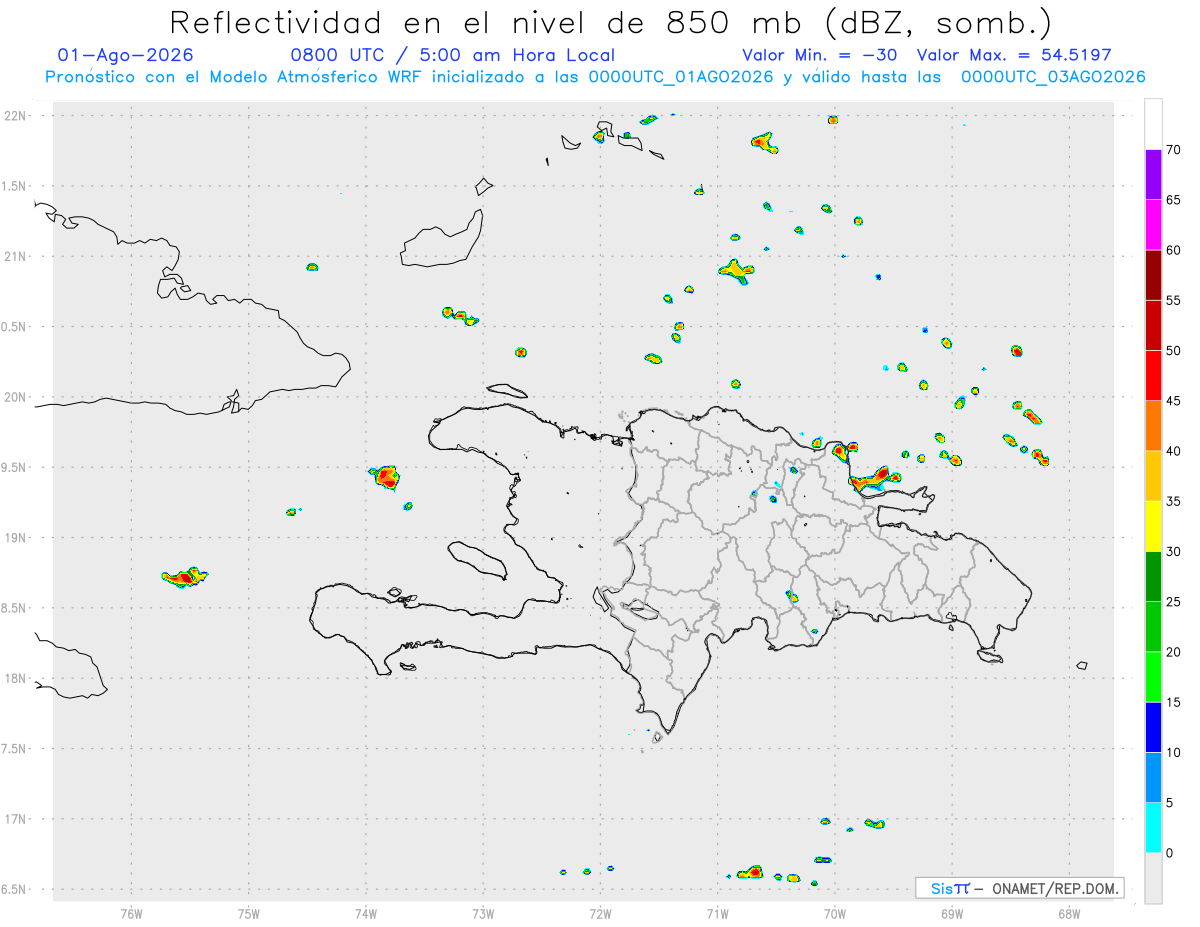The width and height of the screenshot is (1200, 927).
Task: Select the "19N" latitude axis label
Action: (17, 538)
